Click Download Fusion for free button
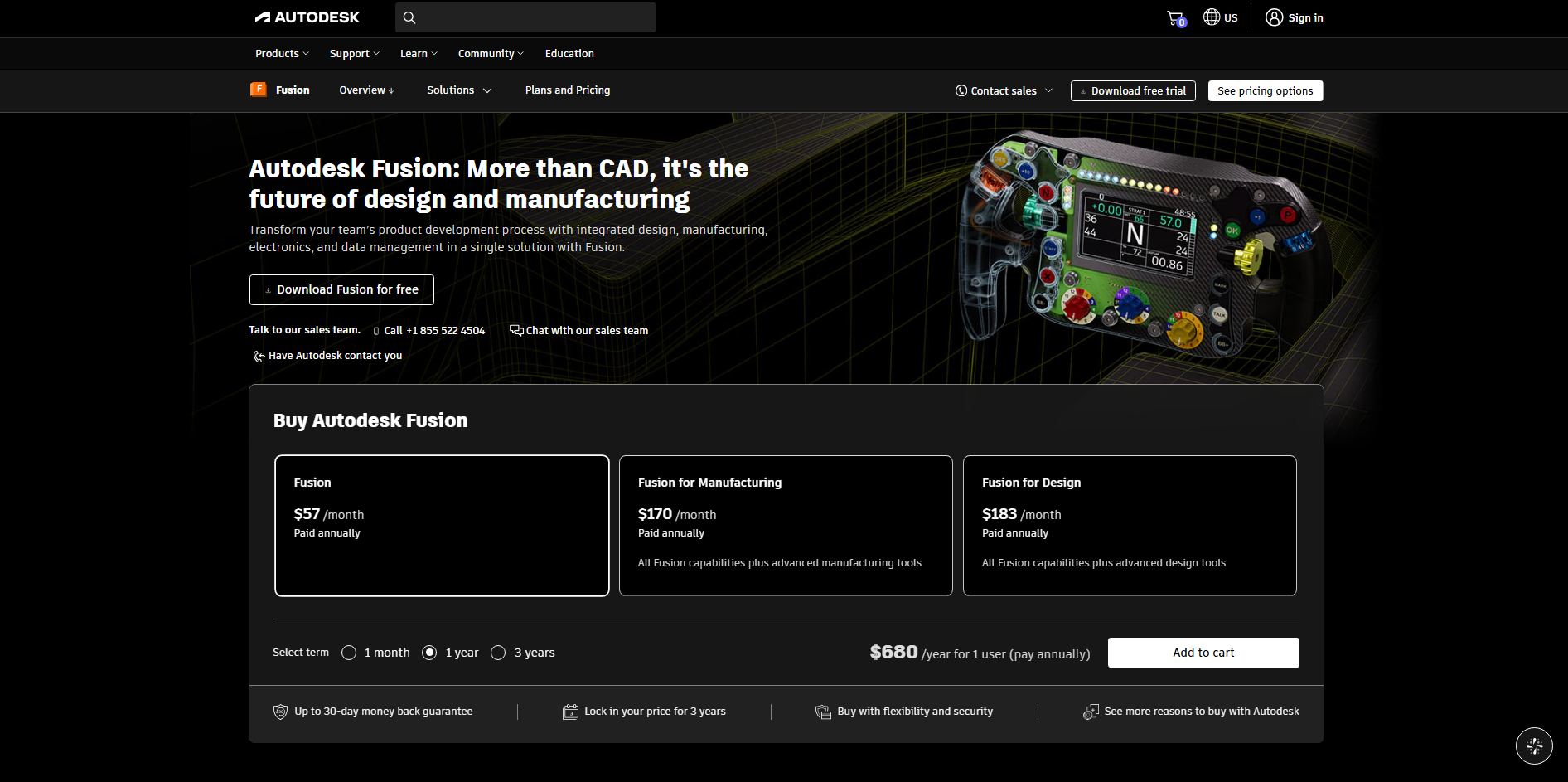The image size is (1568, 782). tap(341, 289)
